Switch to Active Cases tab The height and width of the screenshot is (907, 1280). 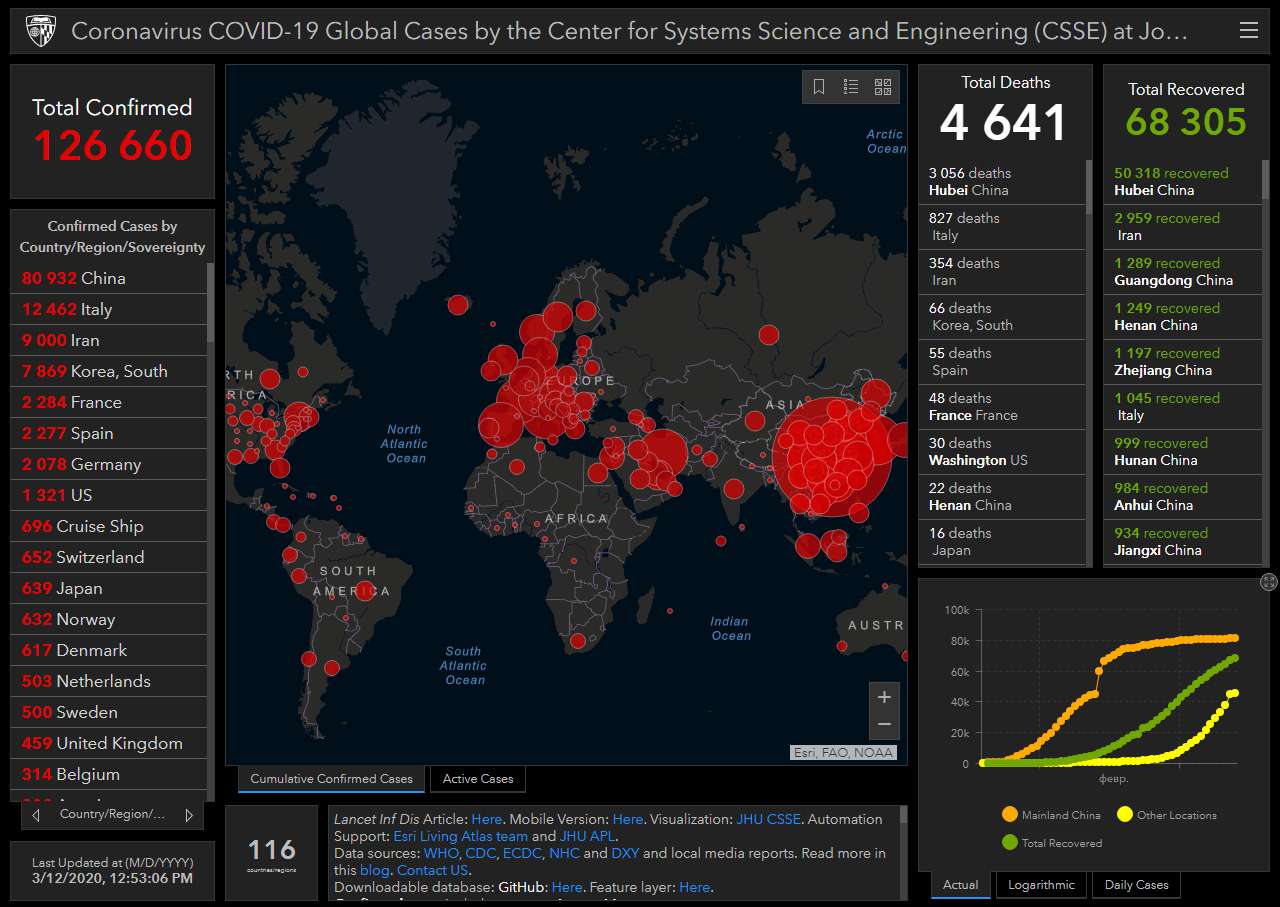pyautogui.click(x=478, y=779)
